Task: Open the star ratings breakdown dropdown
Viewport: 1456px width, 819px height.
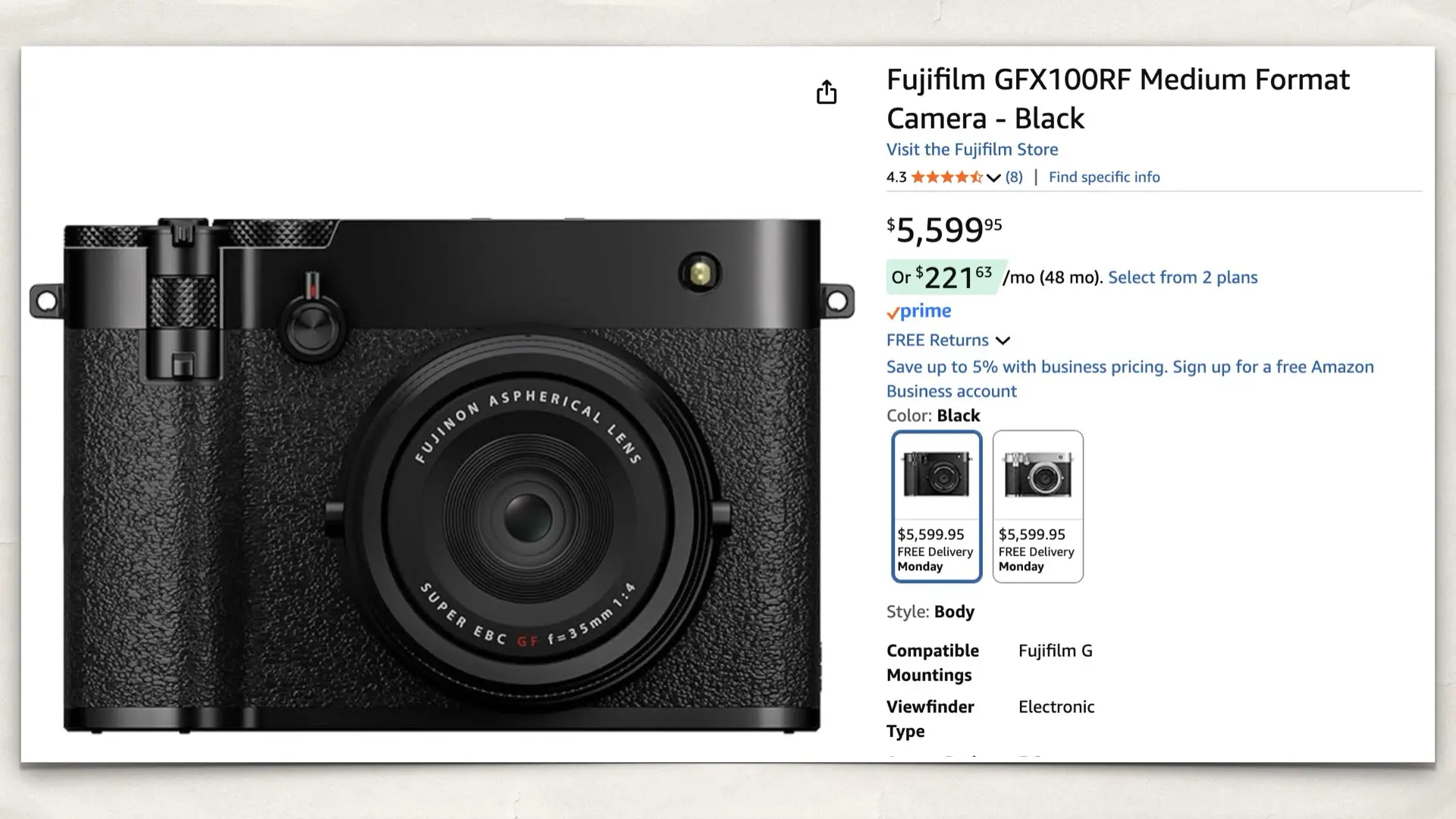Action: click(993, 177)
